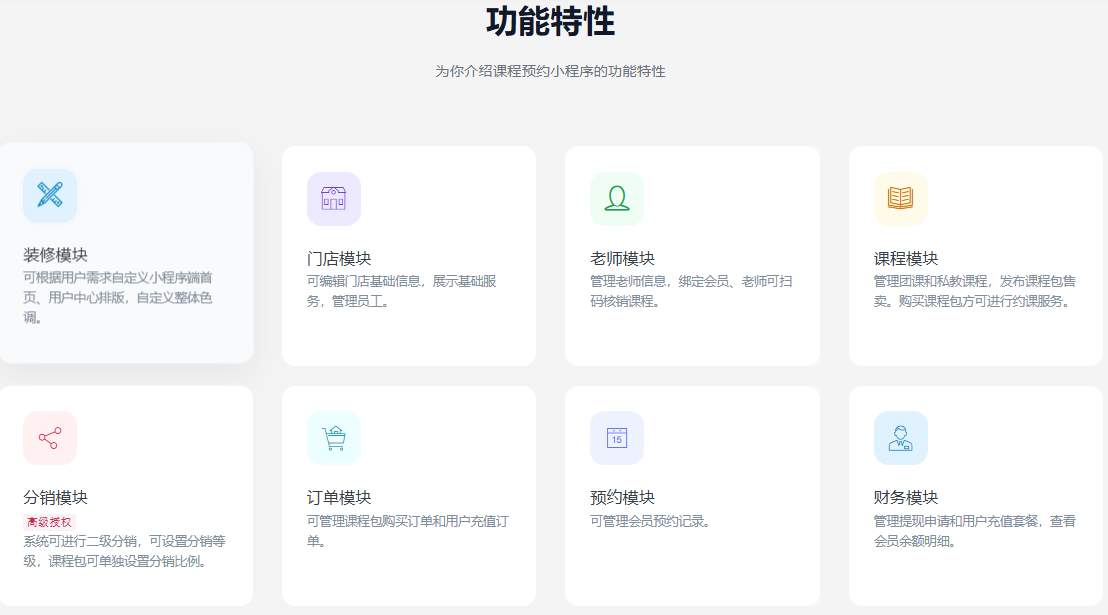The height and width of the screenshot is (615, 1108).
Task: Click the purple store icon for 门店模块
Action: pos(333,199)
